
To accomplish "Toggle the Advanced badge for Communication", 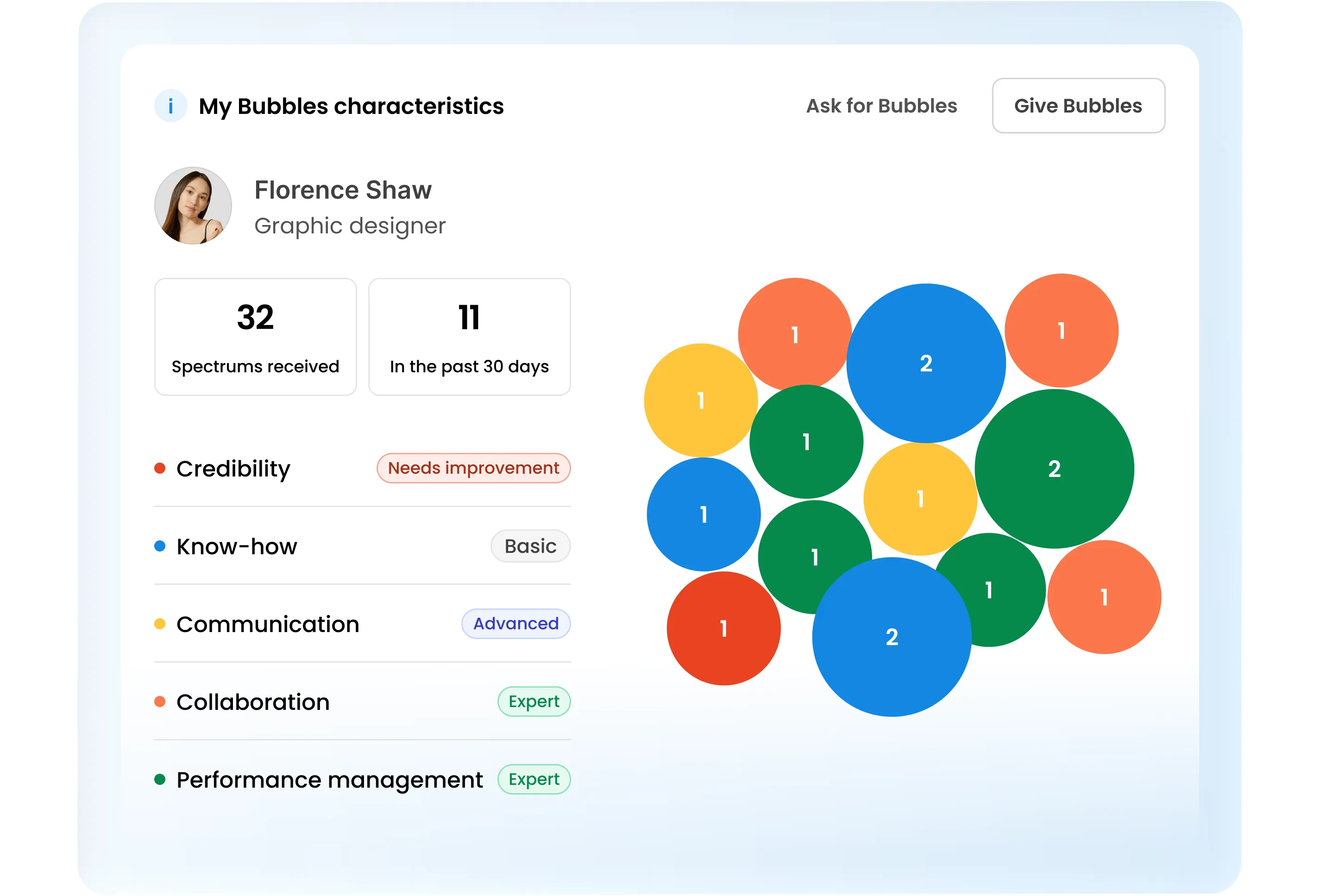I will click(515, 624).
